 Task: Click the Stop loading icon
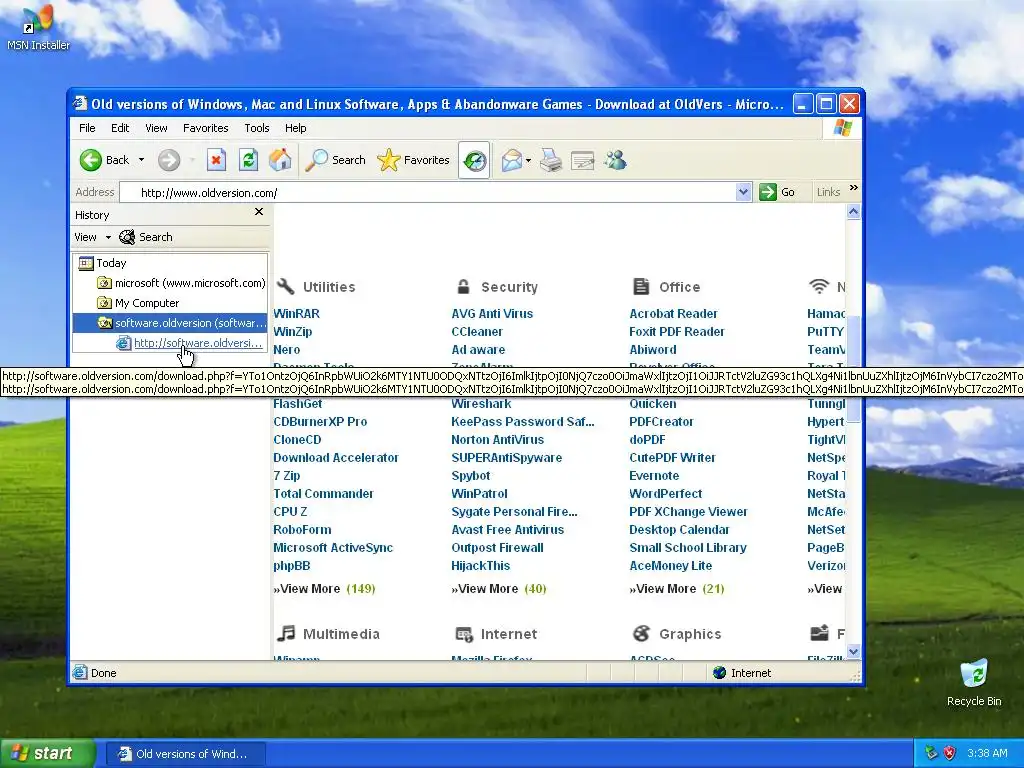(x=216, y=160)
